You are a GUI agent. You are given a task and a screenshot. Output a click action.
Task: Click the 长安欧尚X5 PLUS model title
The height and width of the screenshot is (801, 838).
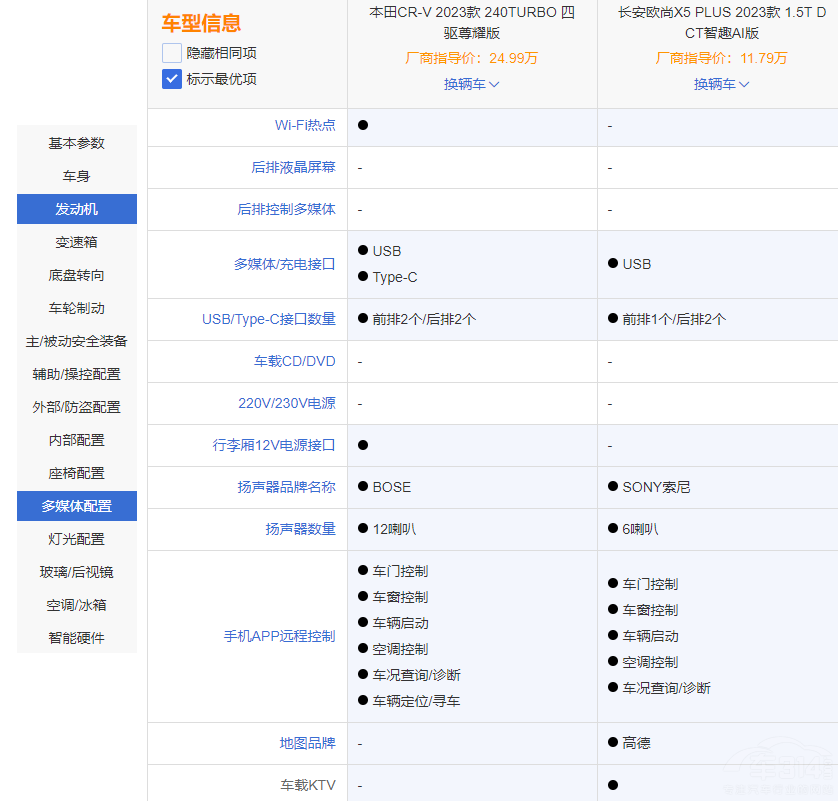[x=722, y=22]
